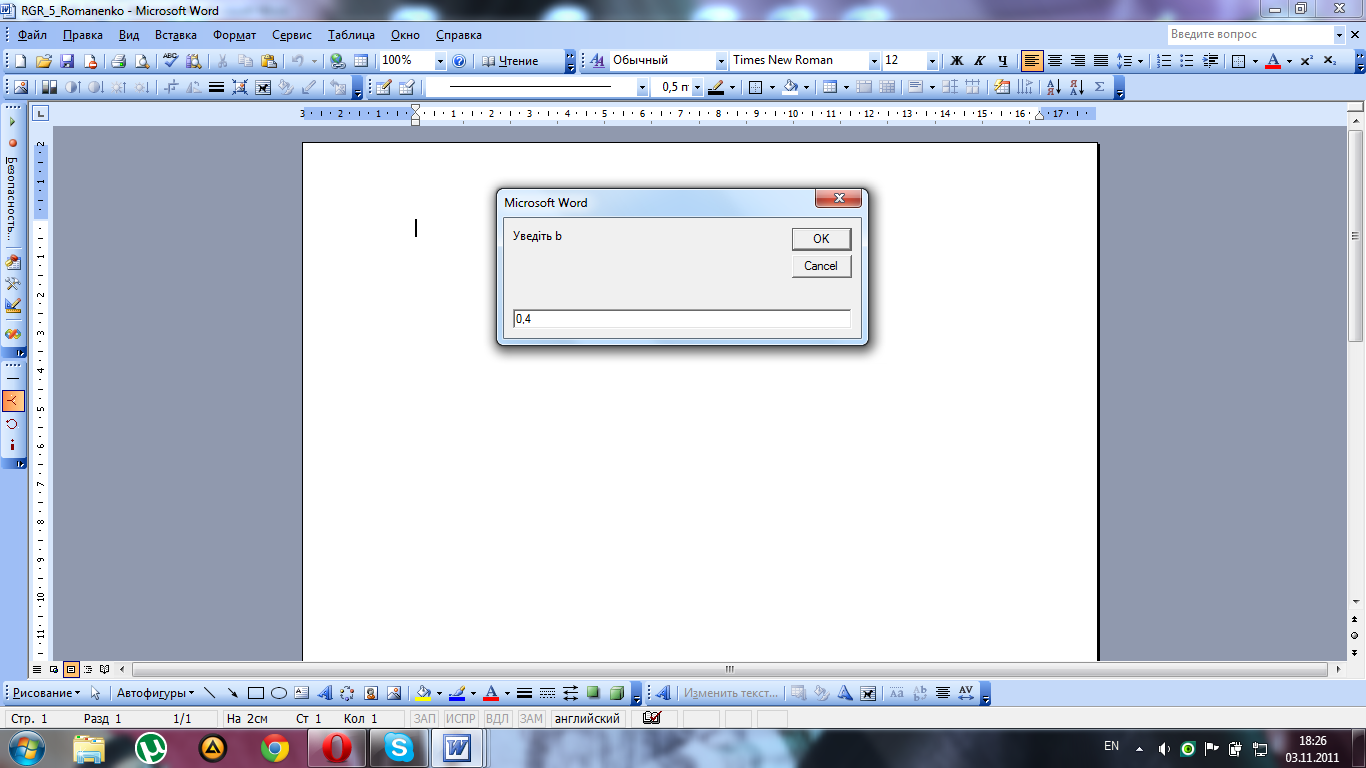The image size is (1366, 768).
Task: Open Print Preview from the toolbar
Action: pyautogui.click(x=142, y=61)
